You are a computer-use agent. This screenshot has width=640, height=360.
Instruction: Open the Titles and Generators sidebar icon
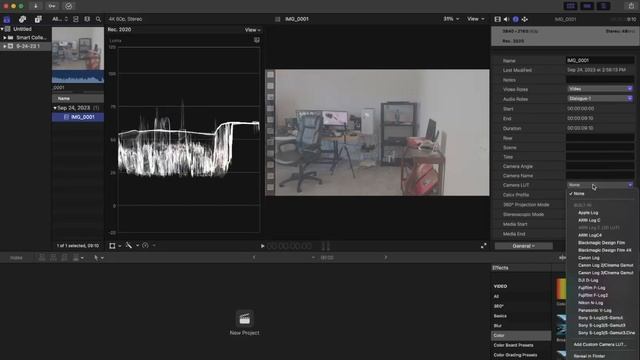pyautogui.click(x=38, y=19)
